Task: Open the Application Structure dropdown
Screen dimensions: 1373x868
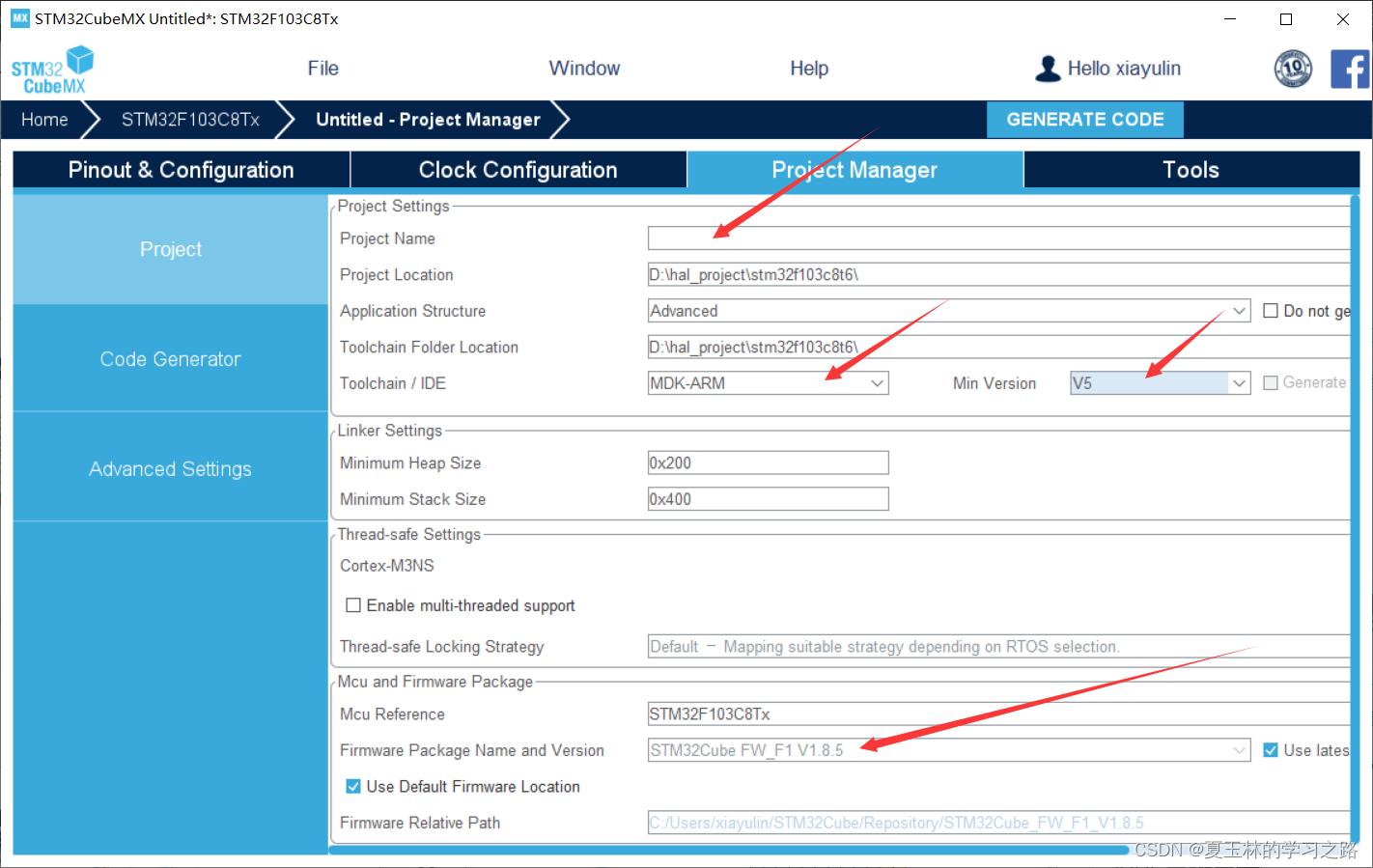Action: (949, 311)
